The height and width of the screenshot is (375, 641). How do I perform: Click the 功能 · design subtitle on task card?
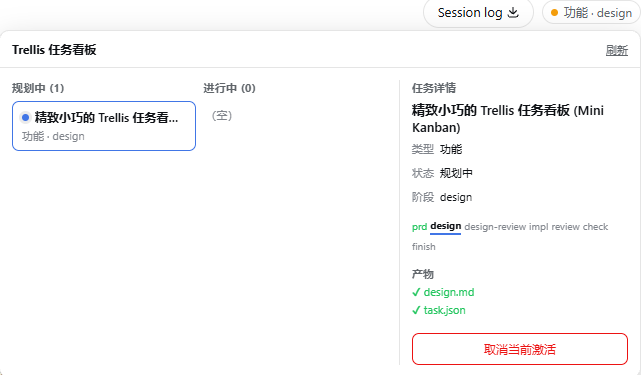(53, 136)
